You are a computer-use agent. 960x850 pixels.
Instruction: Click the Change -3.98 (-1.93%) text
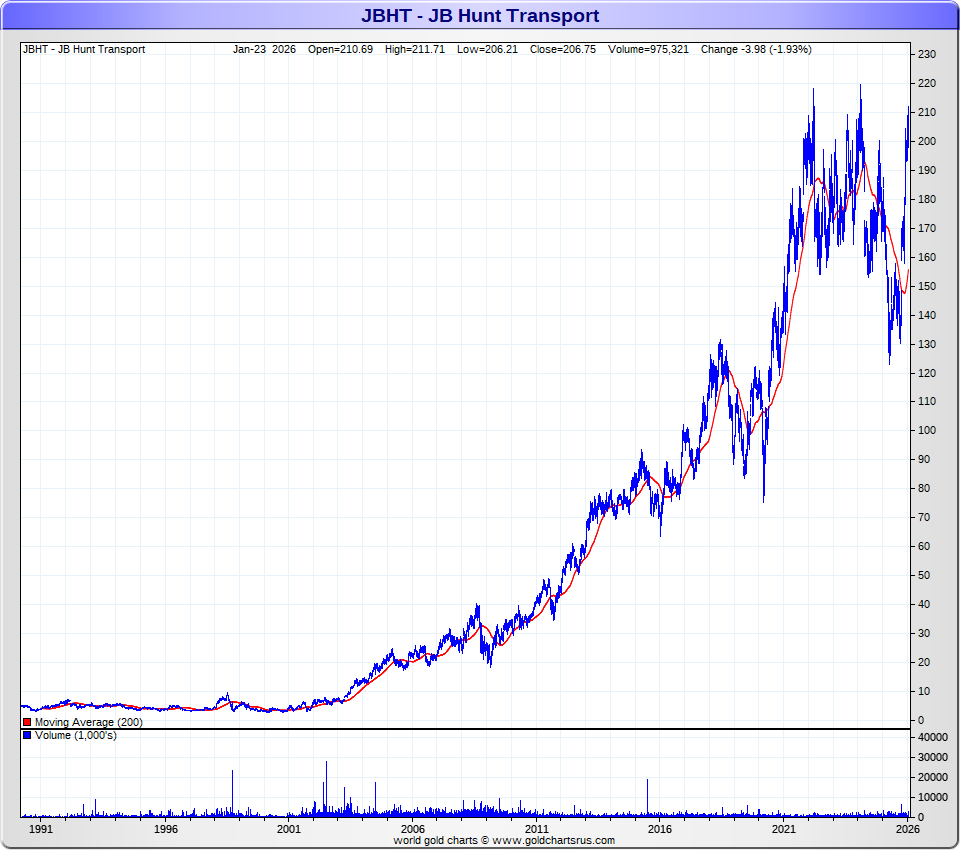pyautogui.click(x=756, y=49)
